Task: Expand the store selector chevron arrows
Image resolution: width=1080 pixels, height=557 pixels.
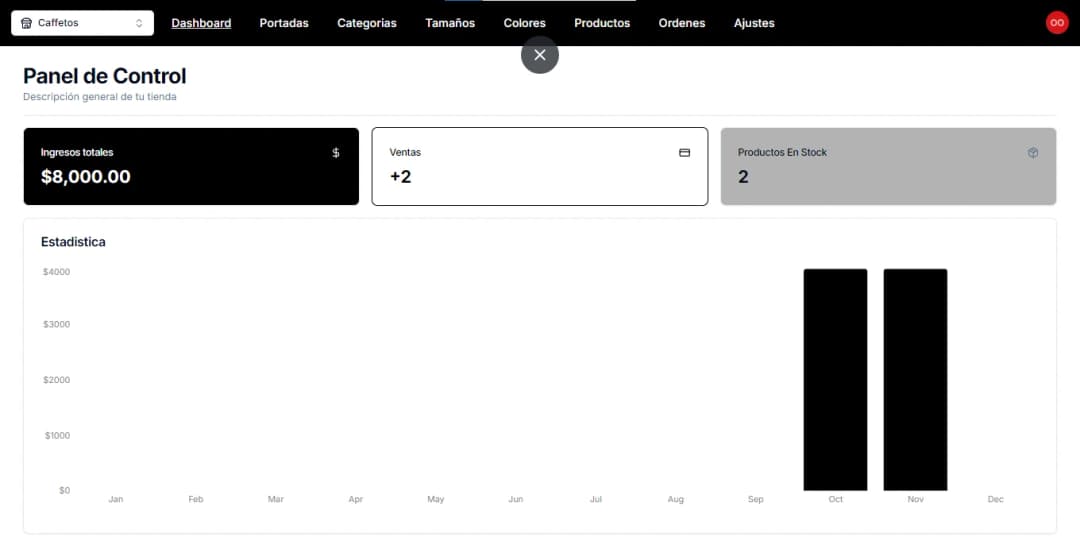Action: tap(139, 23)
